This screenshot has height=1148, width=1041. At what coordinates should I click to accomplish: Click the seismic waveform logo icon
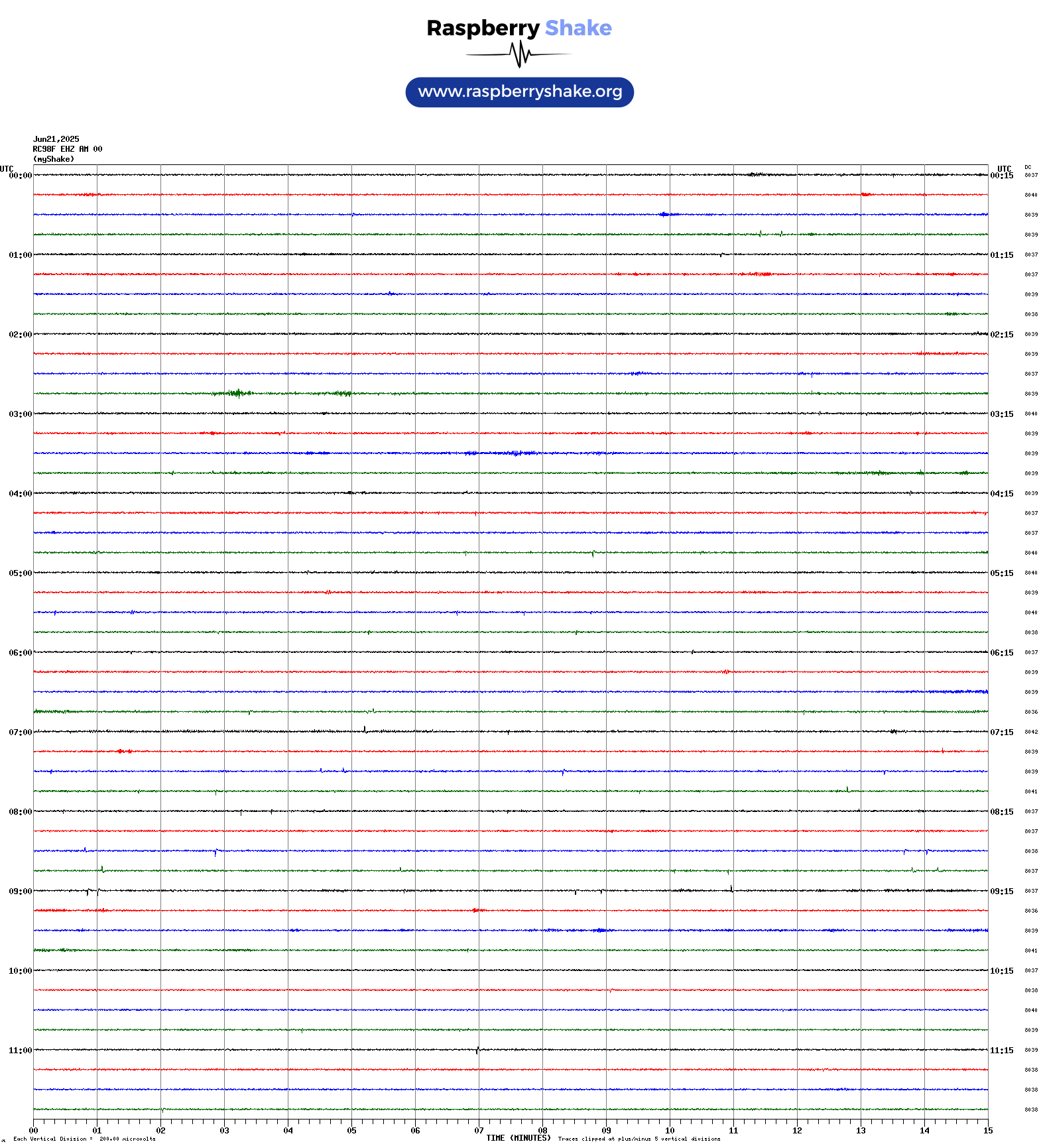point(519,54)
